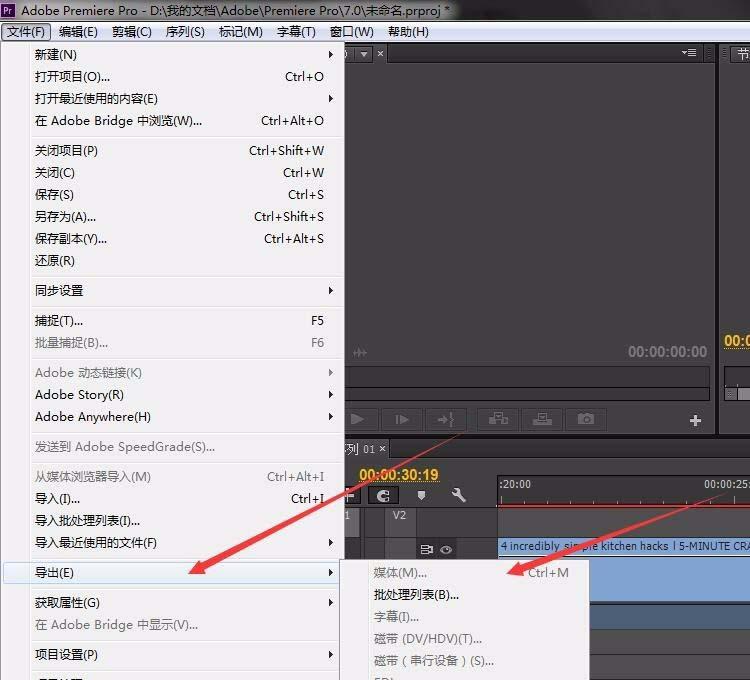Click the 00:00:30:19 timeline timecode
Viewport: 750px width, 680px height.
[398, 475]
